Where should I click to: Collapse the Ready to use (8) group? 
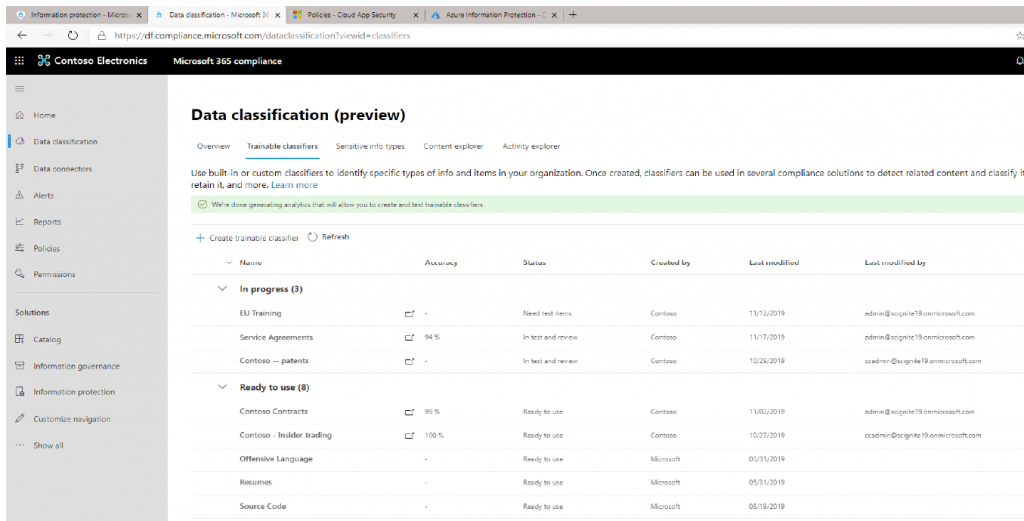(222, 387)
